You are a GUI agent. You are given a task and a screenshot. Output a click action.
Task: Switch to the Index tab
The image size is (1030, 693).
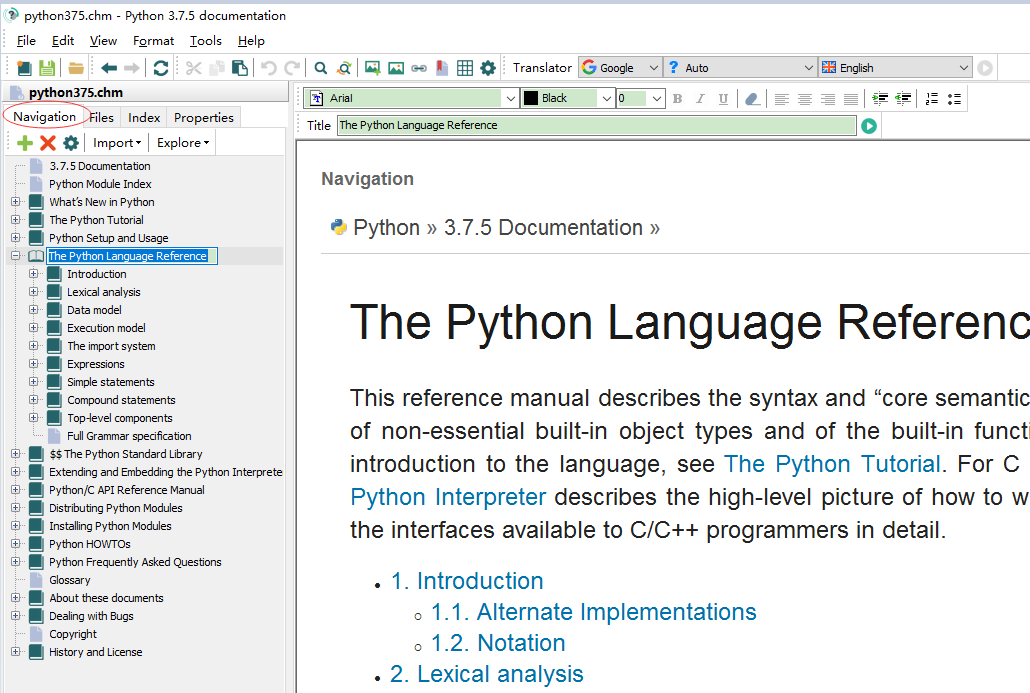144,117
